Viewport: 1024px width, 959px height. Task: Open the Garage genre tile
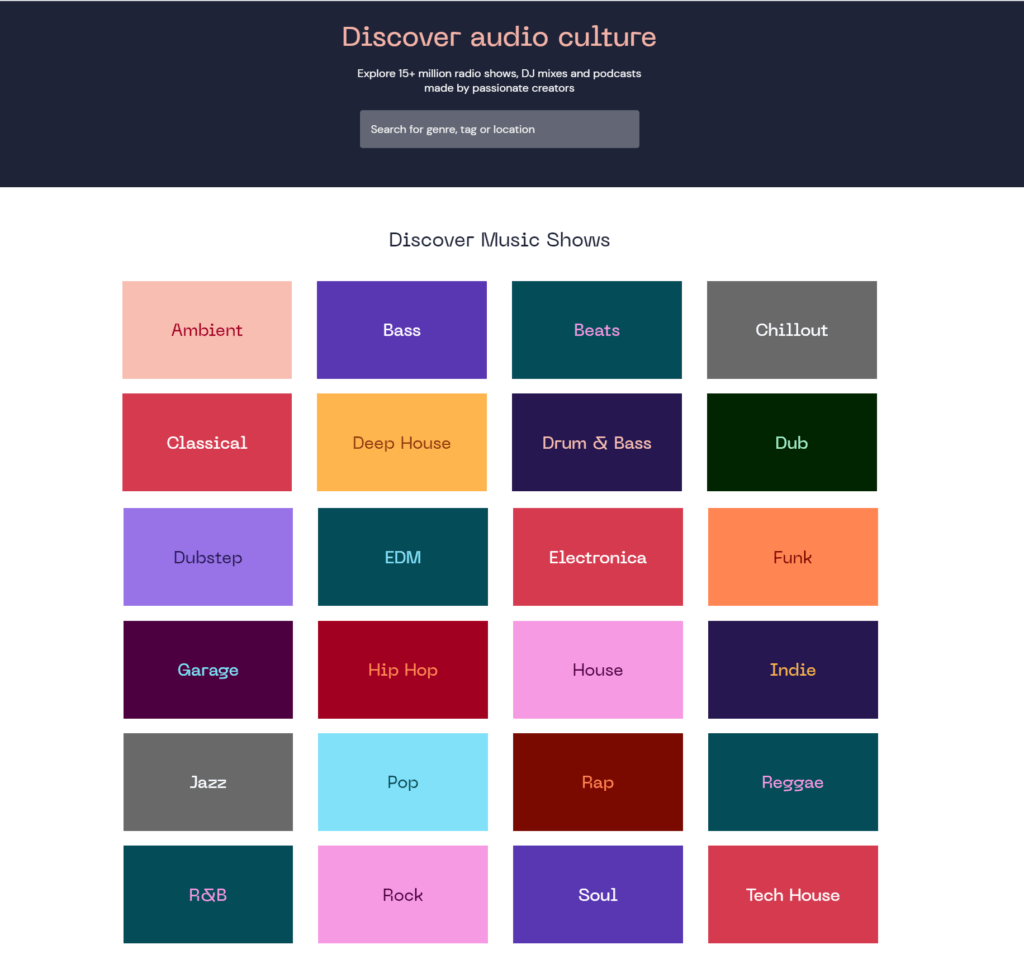[x=208, y=670]
